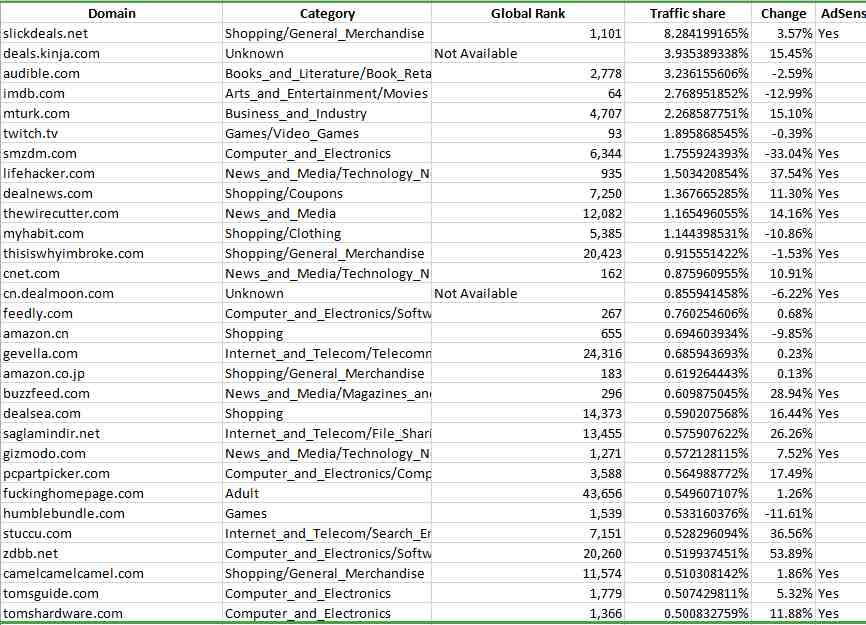
Task: Select the dealsea.com cell
Action: tap(111, 413)
